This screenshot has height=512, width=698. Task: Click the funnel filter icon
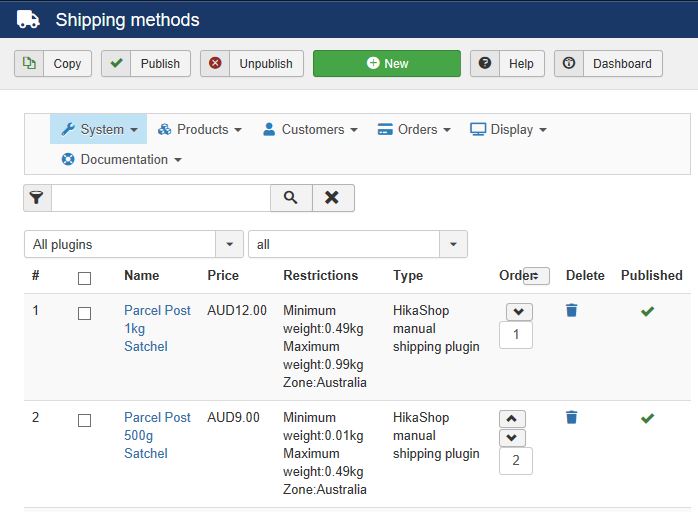[x=37, y=198]
